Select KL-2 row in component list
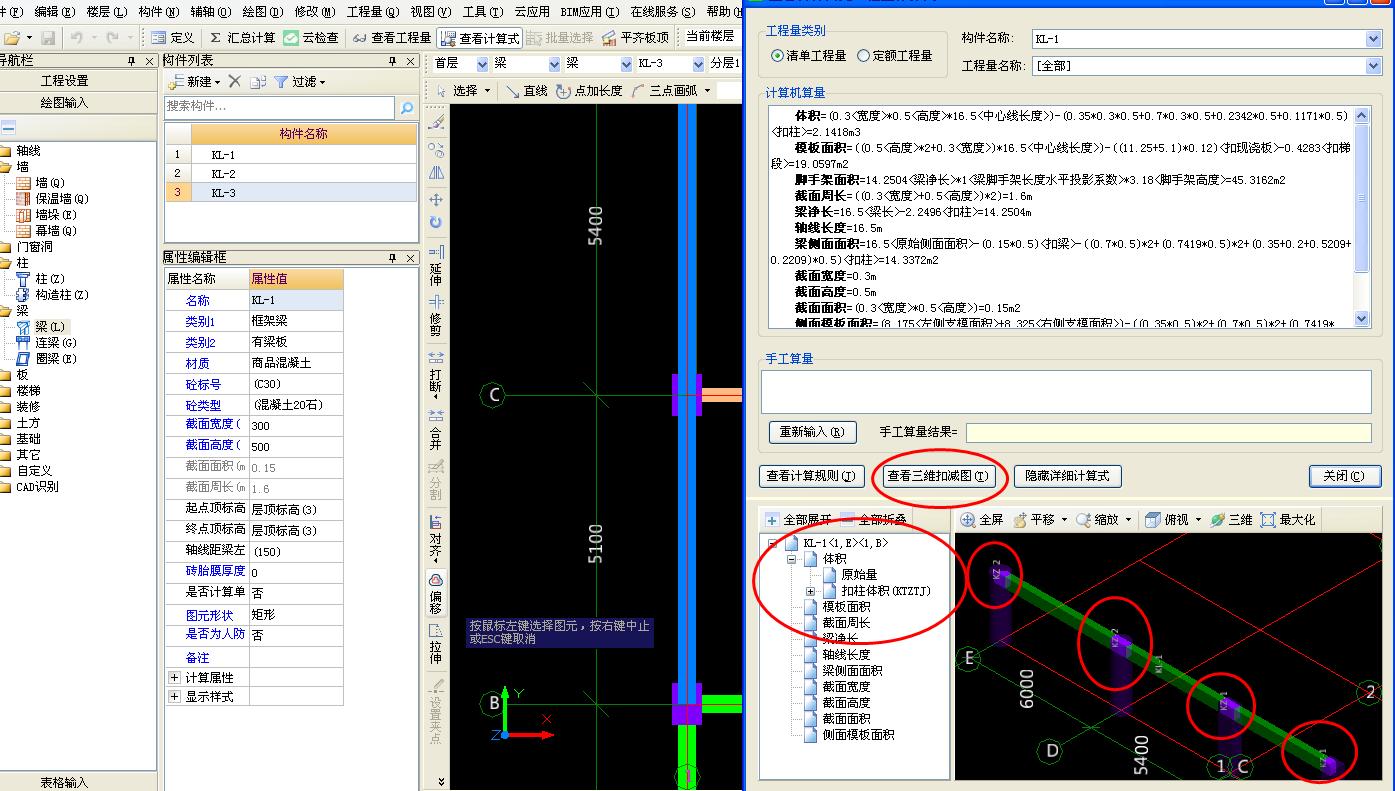This screenshot has height=791, width=1395. [x=291, y=174]
